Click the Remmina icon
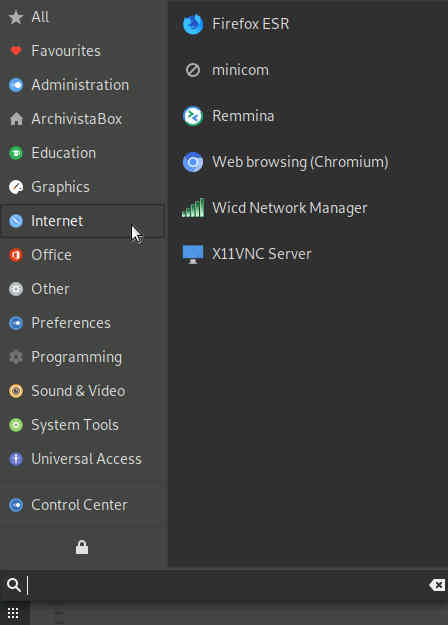 click(193, 116)
